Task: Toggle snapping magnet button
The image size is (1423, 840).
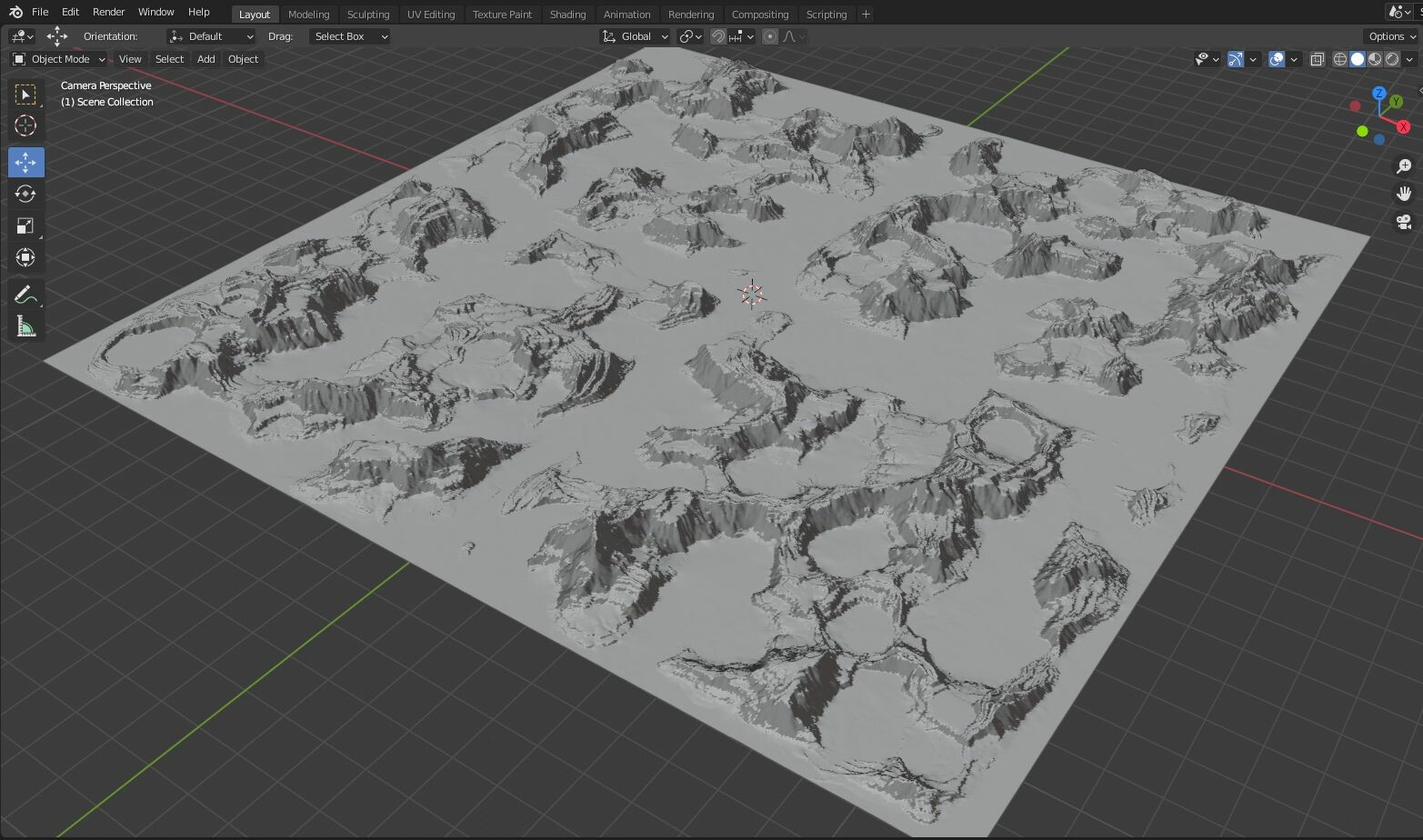Action: pos(718,36)
